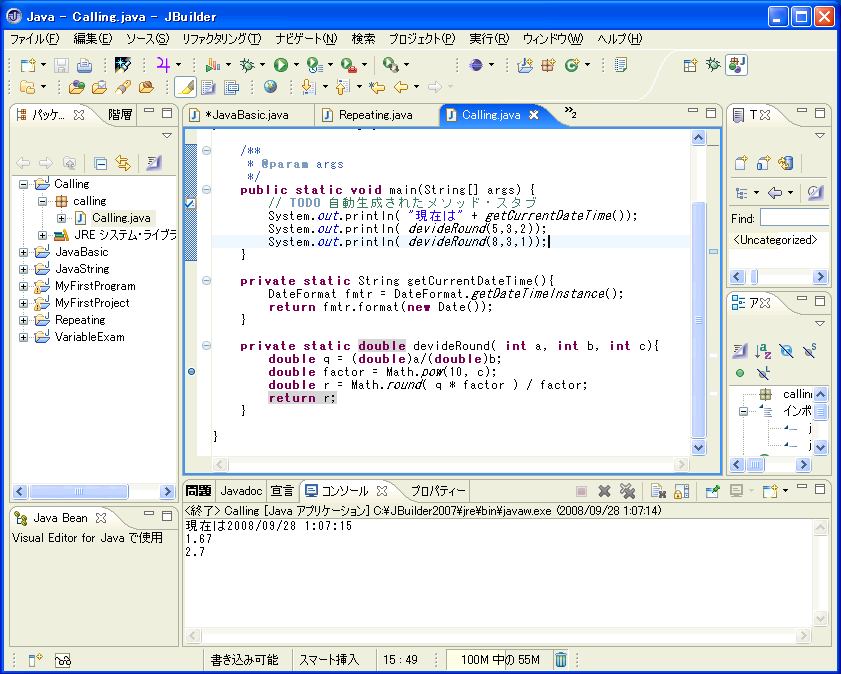Run garbage collector trash icon

[561, 659]
